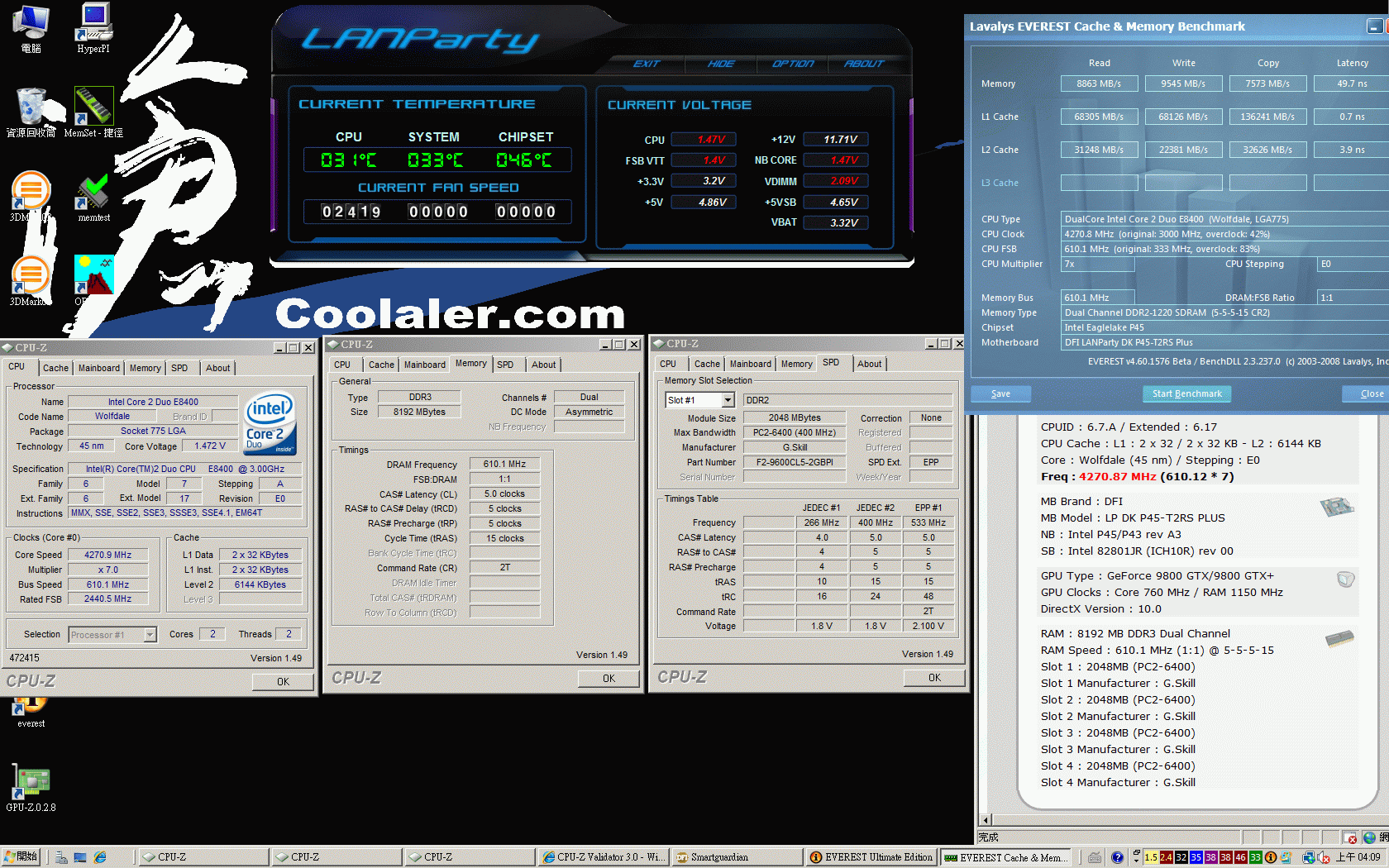Select Memory tab in right CPU-Z window
The width and height of the screenshot is (1389, 868).
point(796,364)
